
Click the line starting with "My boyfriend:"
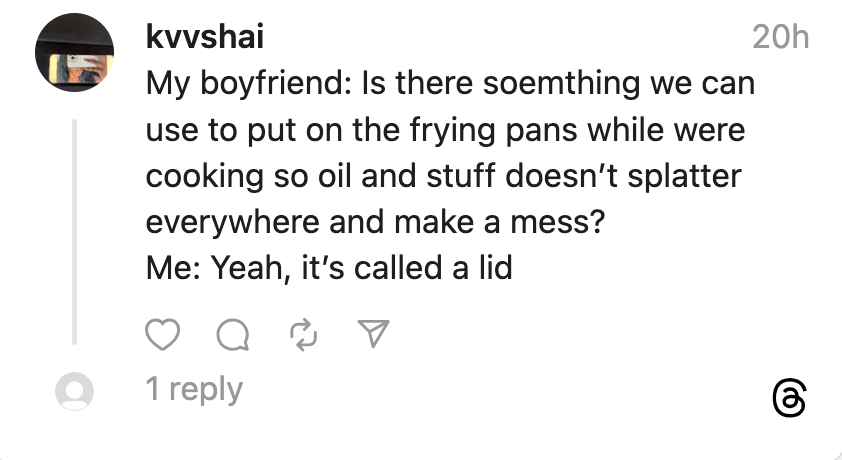450,84
